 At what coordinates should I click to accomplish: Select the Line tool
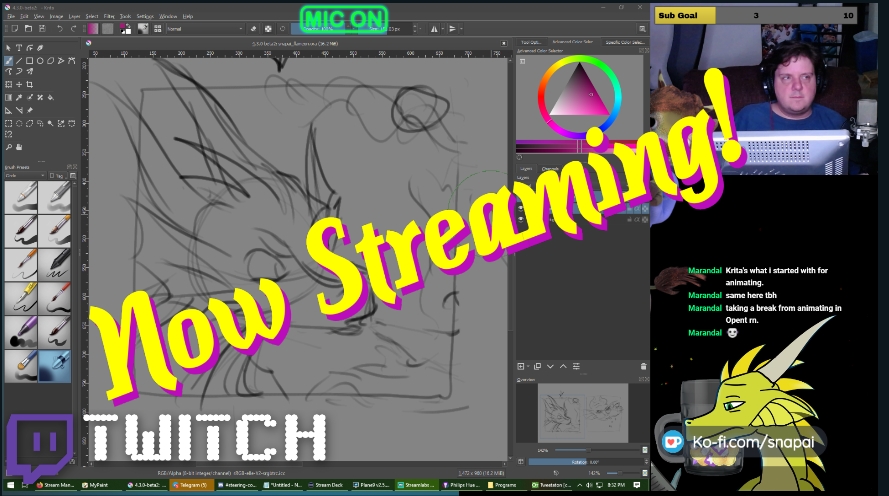(19, 61)
